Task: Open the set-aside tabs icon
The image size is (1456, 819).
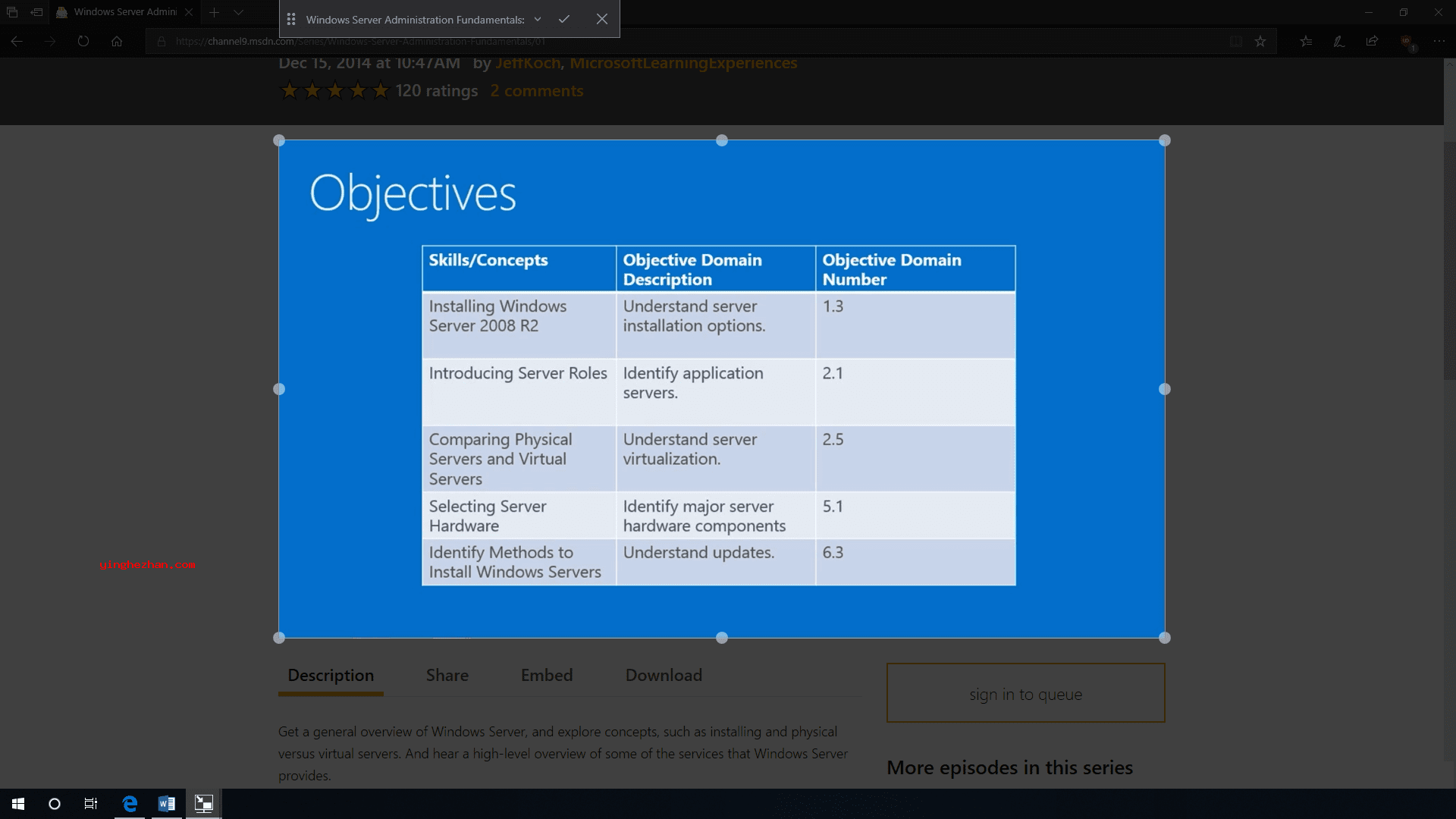Action: coord(12,12)
